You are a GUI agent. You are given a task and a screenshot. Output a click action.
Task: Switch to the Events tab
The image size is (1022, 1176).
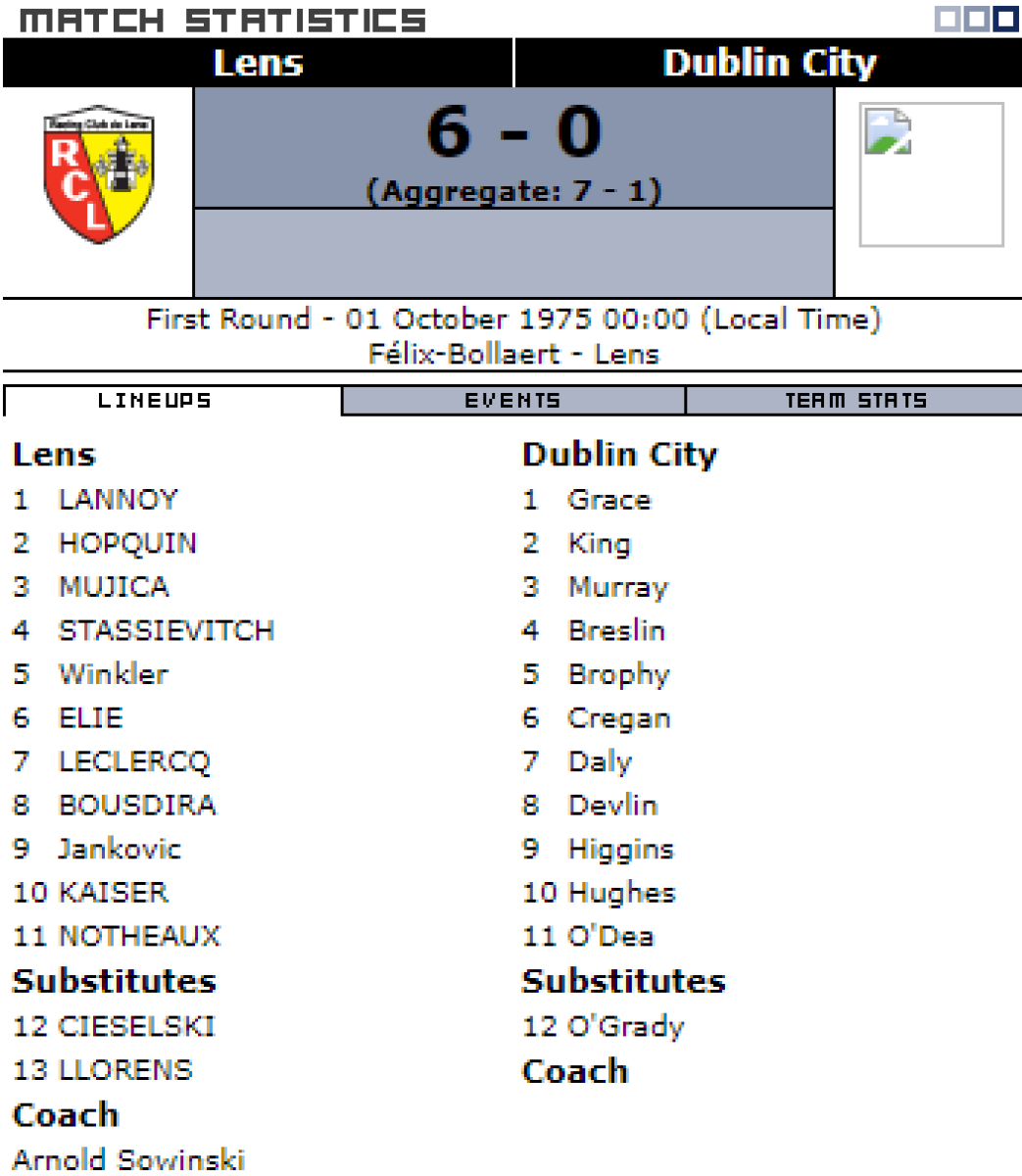(x=512, y=401)
